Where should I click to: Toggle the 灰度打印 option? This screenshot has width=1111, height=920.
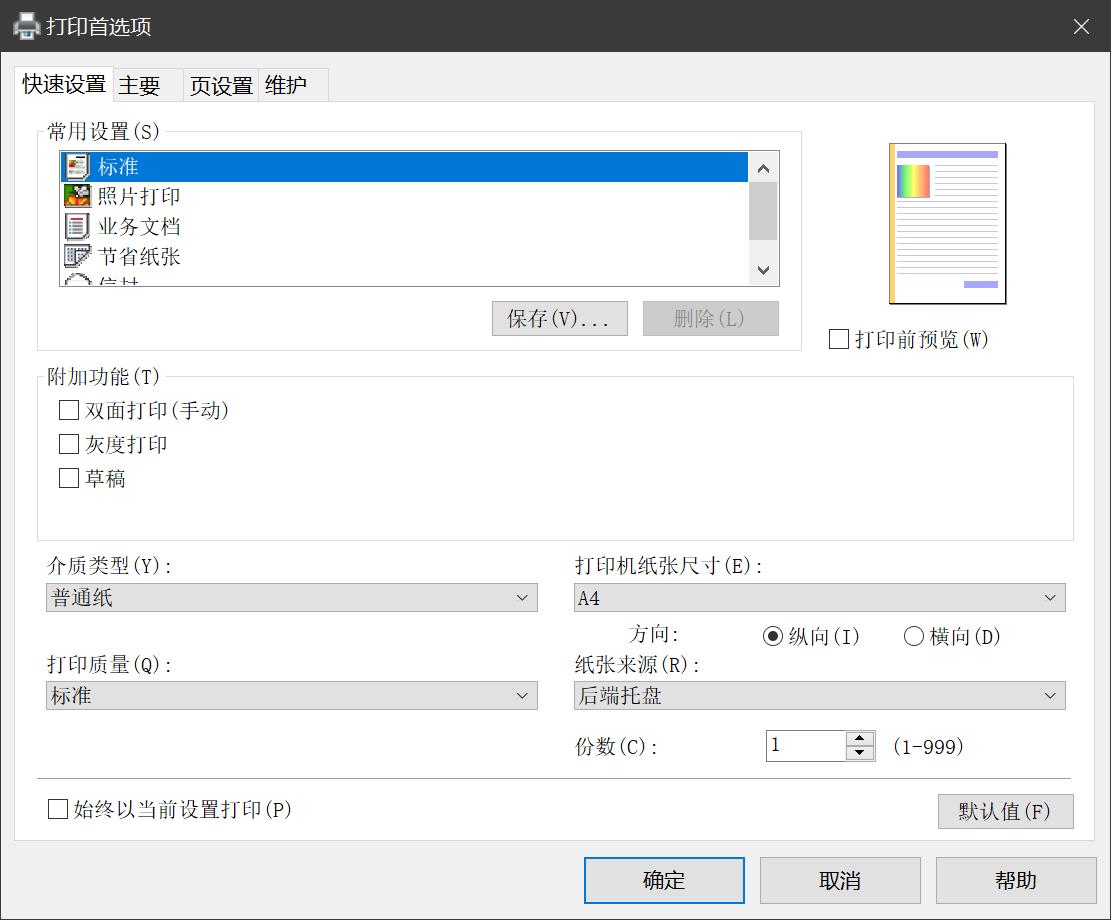pyautogui.click(x=68, y=444)
